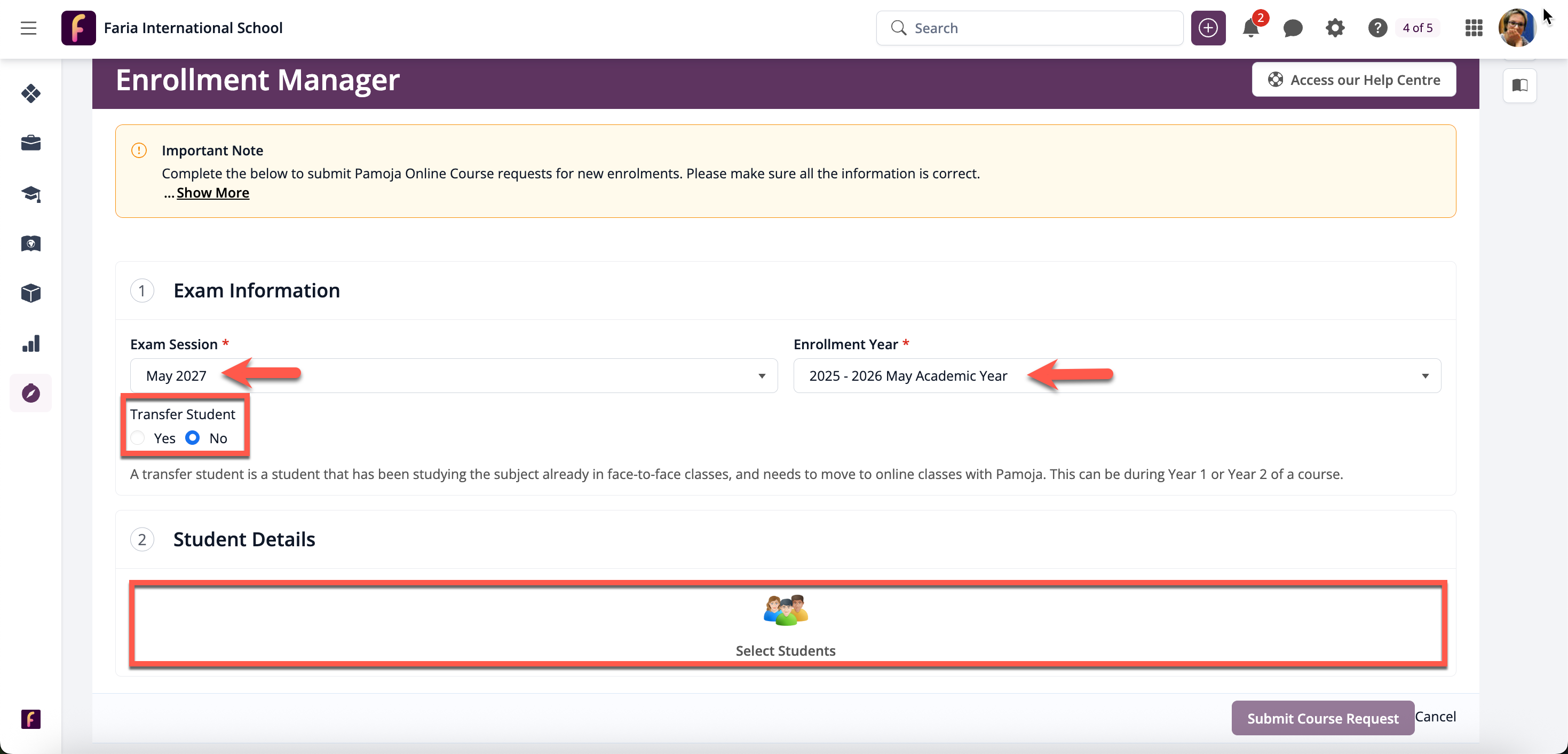
Task: Open the messages chat bubble icon
Action: (x=1292, y=28)
